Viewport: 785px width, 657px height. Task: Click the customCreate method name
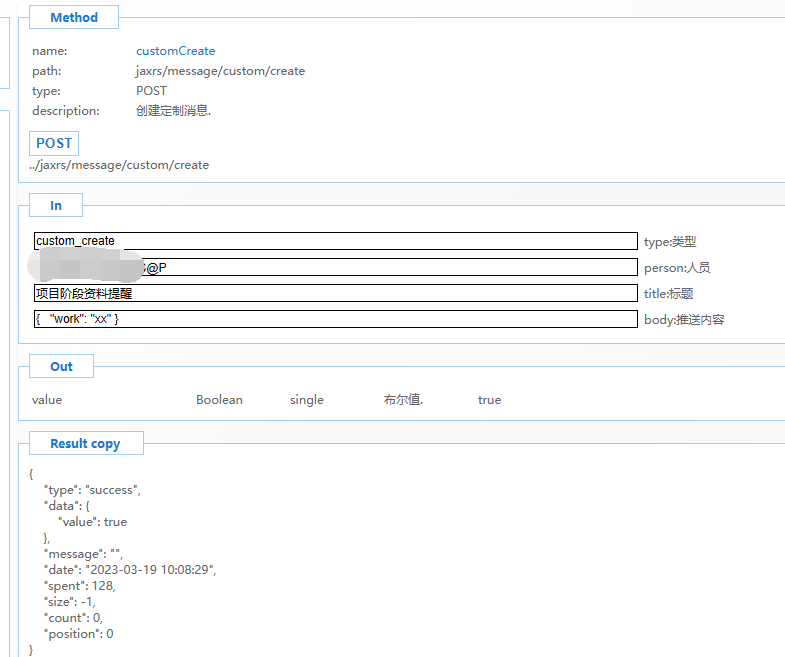175,51
